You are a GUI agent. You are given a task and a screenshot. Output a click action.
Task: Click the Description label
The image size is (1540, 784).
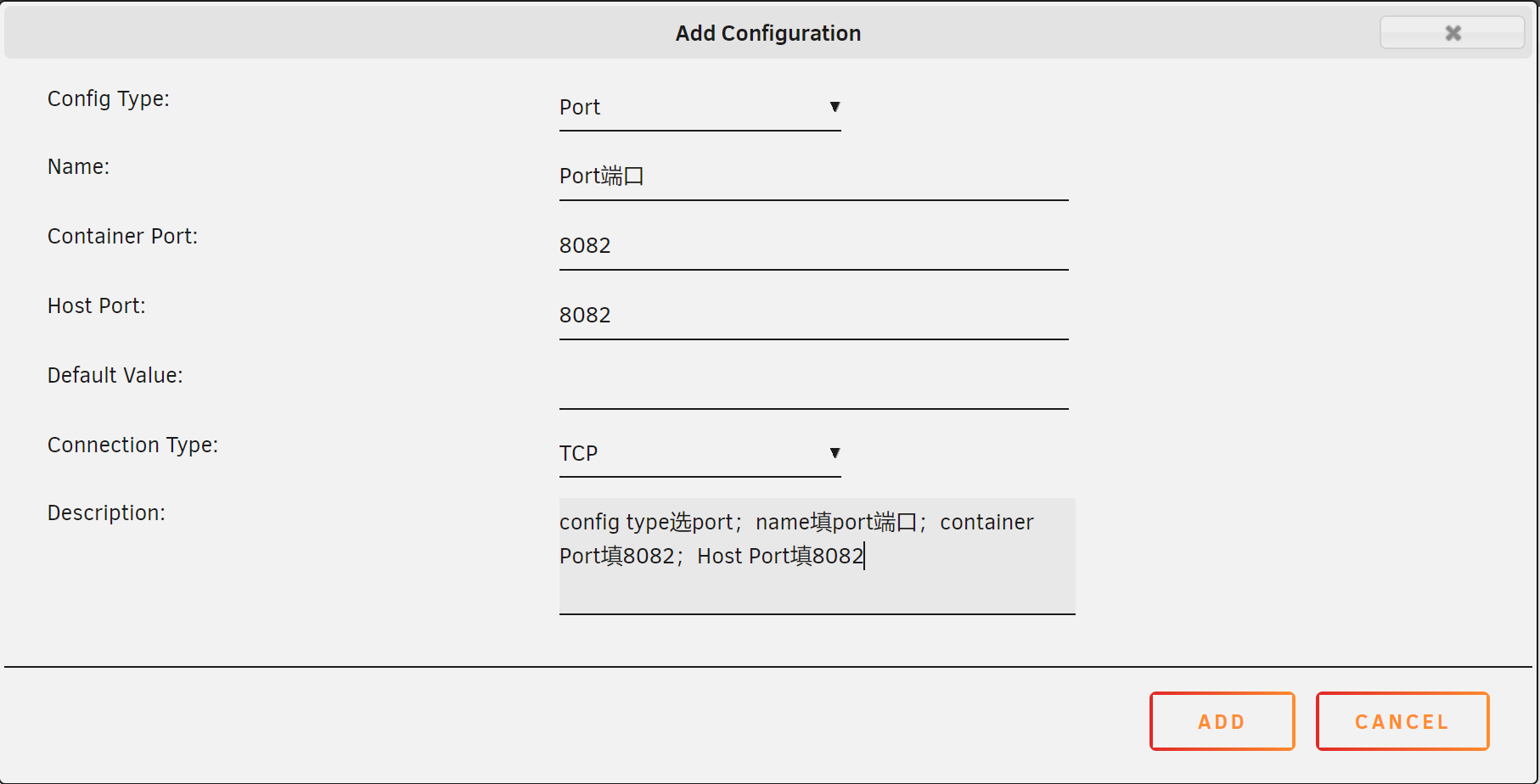point(106,513)
